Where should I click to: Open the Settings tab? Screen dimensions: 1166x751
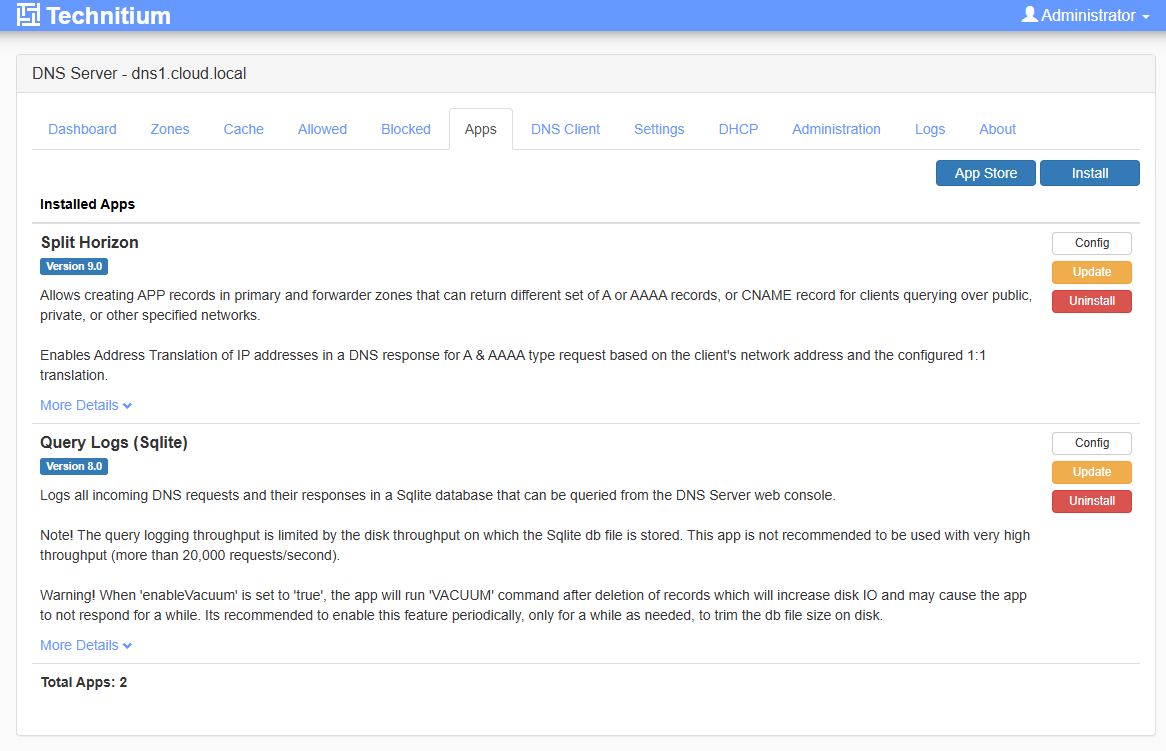[659, 129]
